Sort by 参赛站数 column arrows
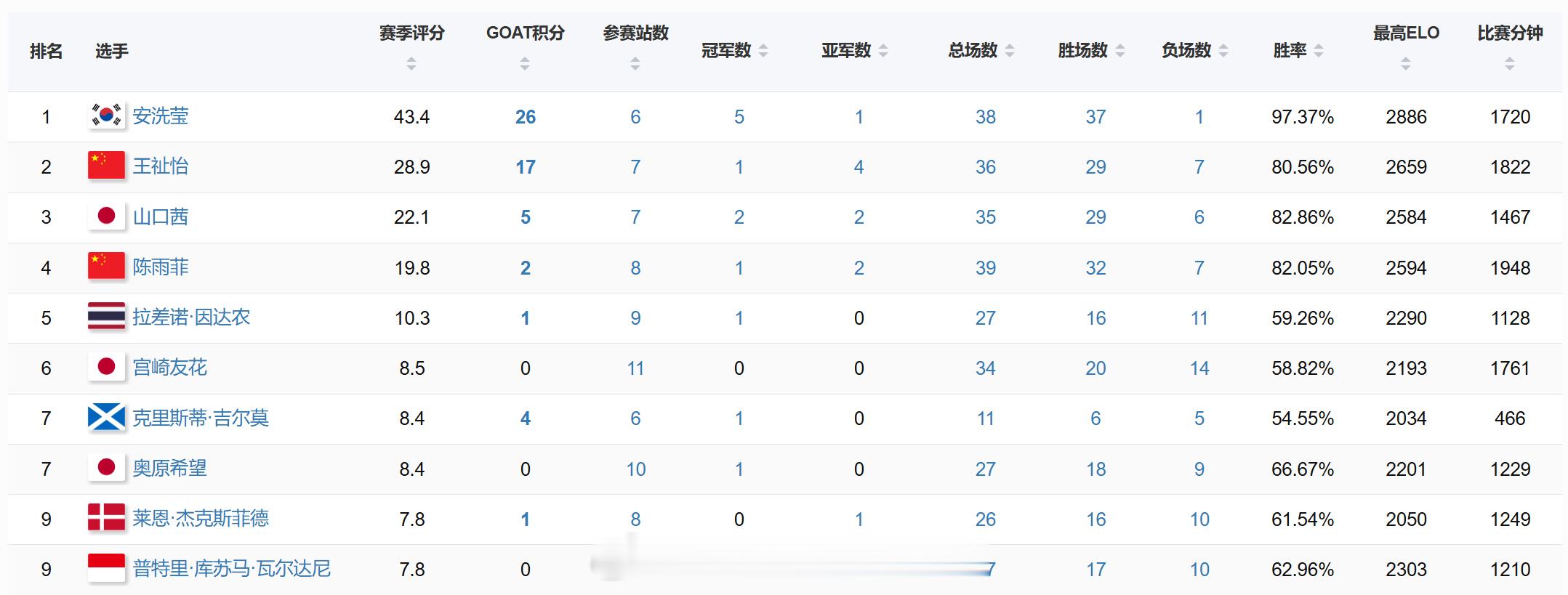The width and height of the screenshot is (1568, 595). pos(635,65)
